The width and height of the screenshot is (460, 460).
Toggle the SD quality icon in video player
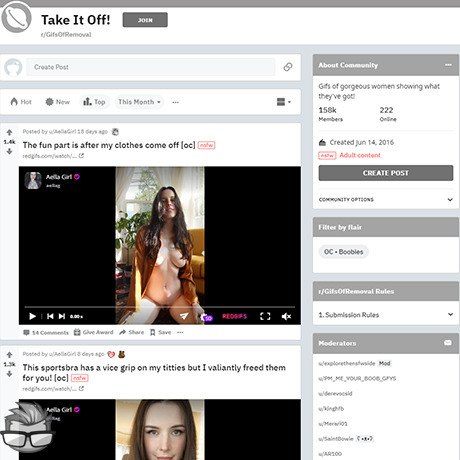point(206,317)
